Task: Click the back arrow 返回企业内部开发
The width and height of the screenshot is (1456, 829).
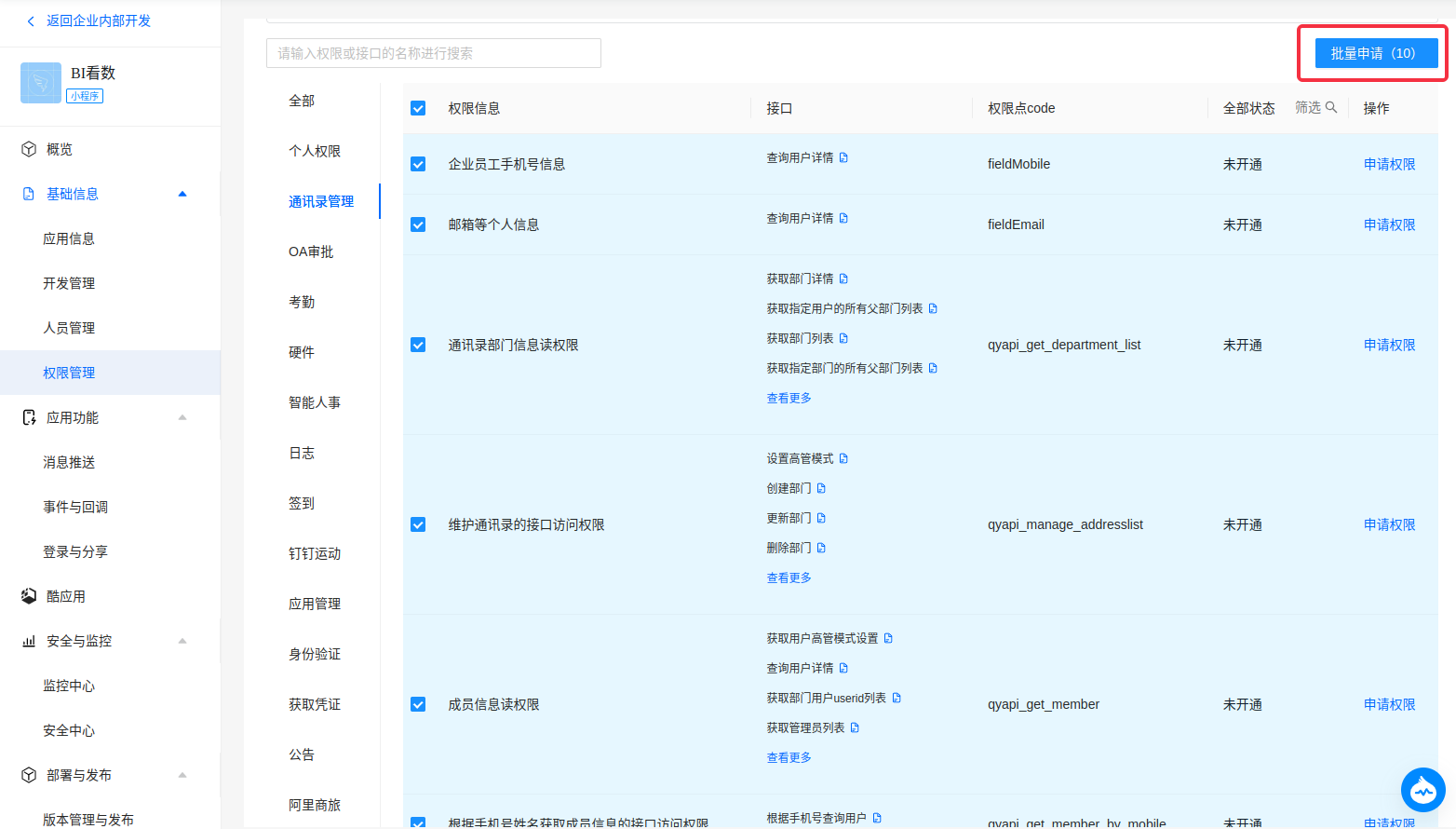Action: click(31, 20)
